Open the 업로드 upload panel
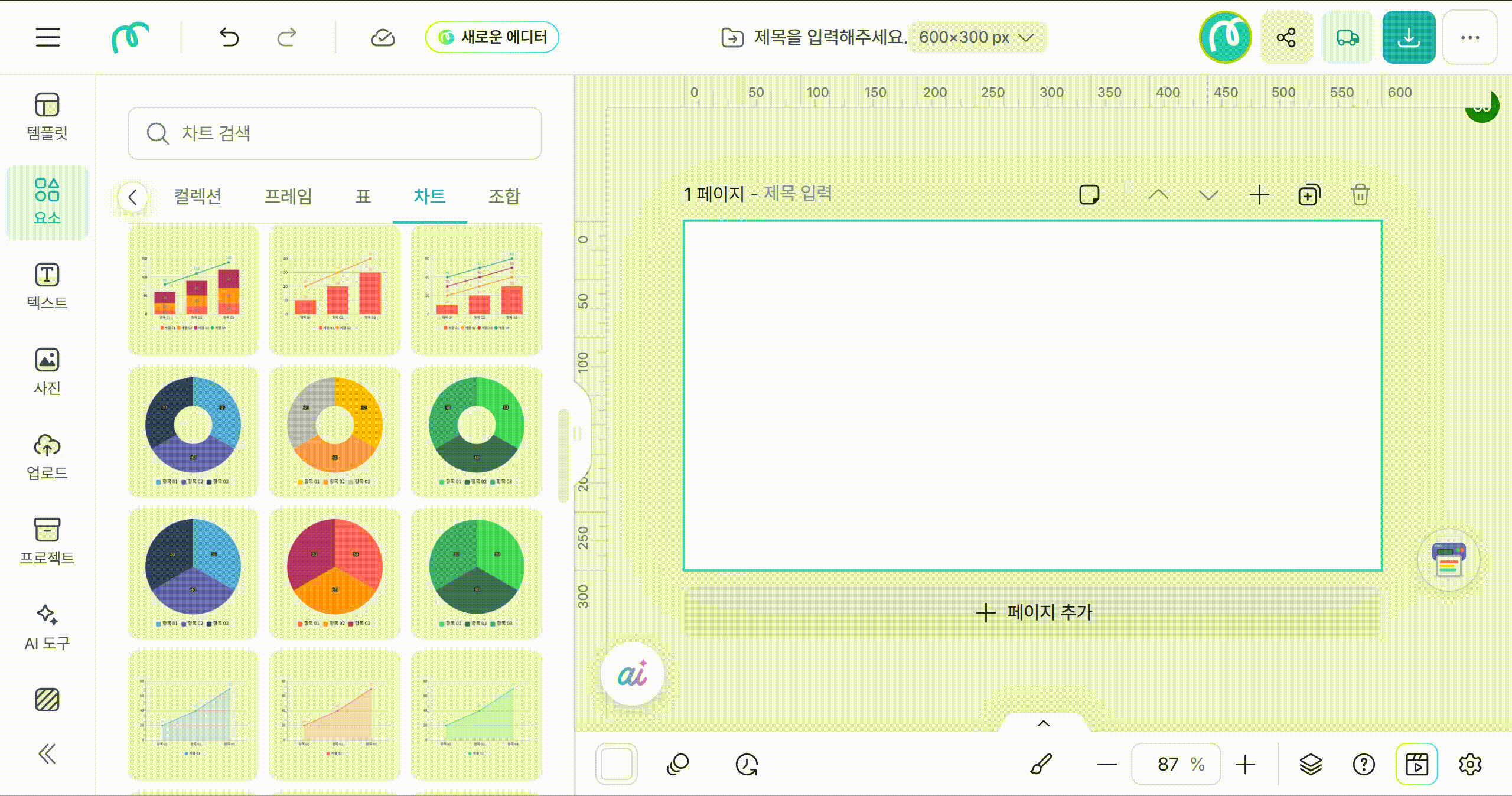The image size is (1512, 796). tap(47, 456)
